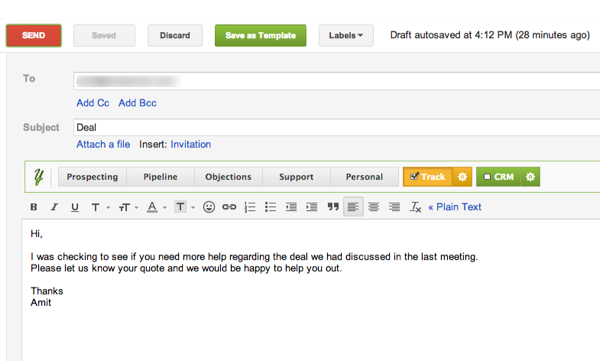Screen dimensions: 600x361
Task: Insert an emoticon
Action: (x=209, y=207)
